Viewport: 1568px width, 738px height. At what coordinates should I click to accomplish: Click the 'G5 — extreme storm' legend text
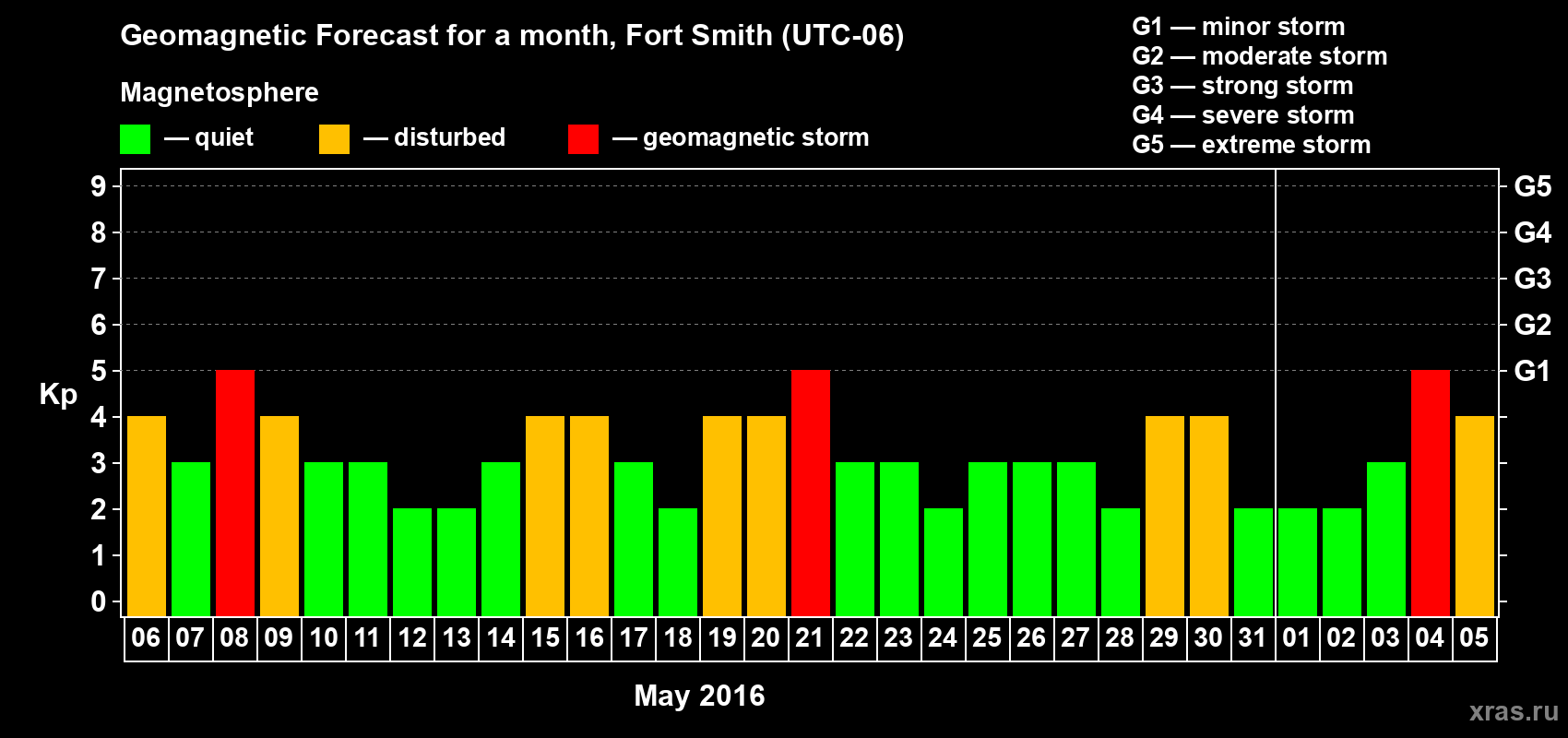1252,145
